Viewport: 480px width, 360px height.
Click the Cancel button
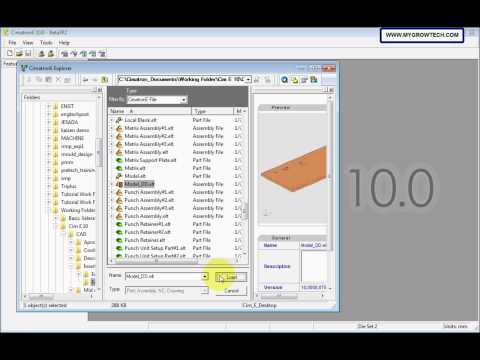click(x=231, y=291)
